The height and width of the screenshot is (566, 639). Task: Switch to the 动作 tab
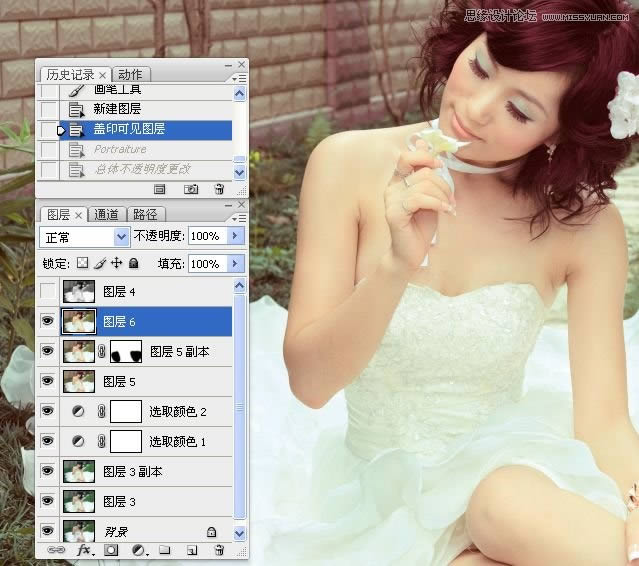click(x=130, y=75)
